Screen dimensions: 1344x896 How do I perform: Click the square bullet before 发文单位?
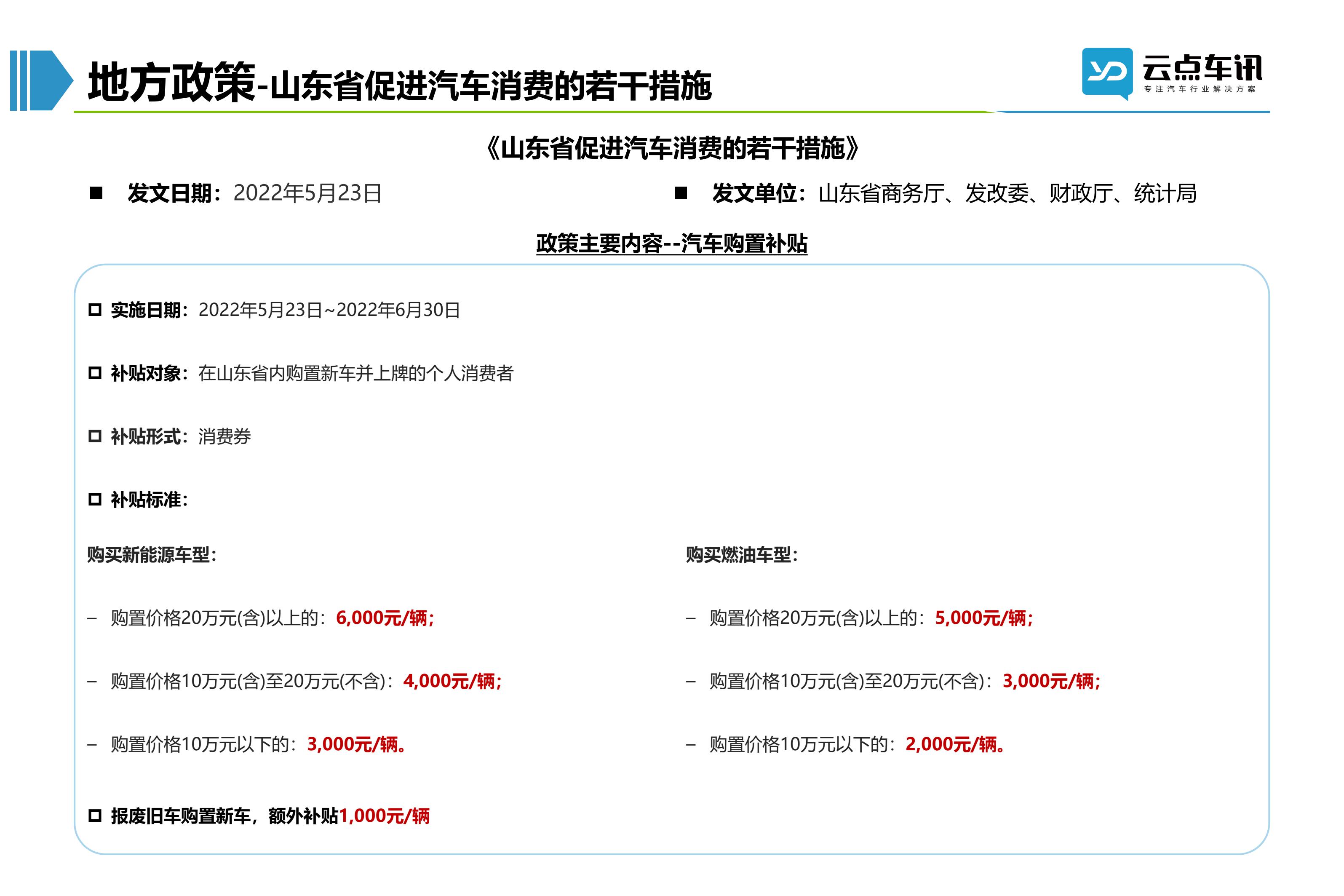tap(681, 193)
